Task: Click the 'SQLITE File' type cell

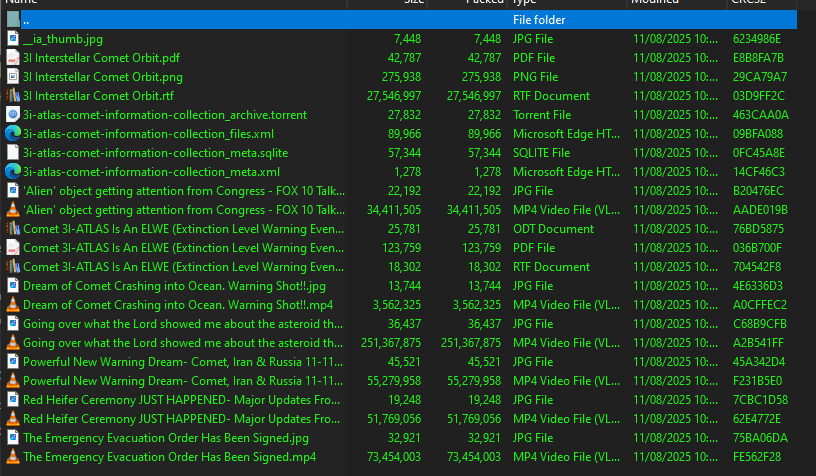Action: 541,153
